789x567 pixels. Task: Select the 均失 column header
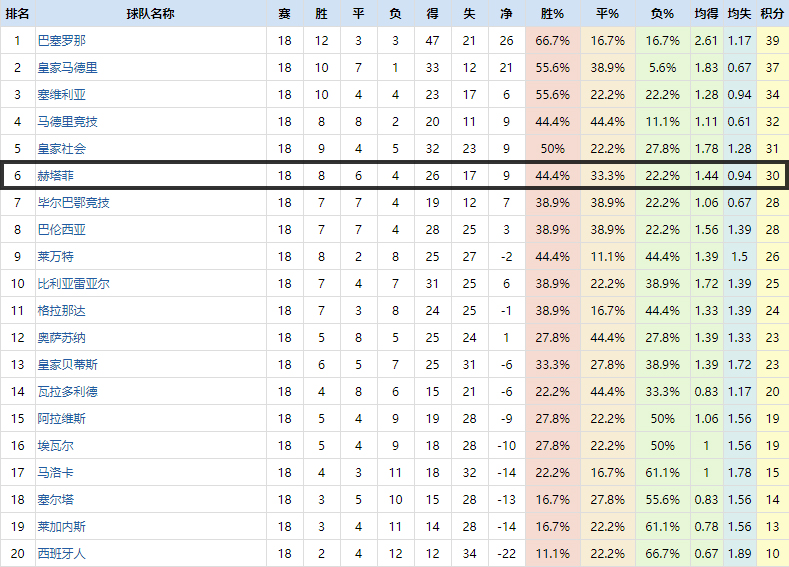[739, 14]
